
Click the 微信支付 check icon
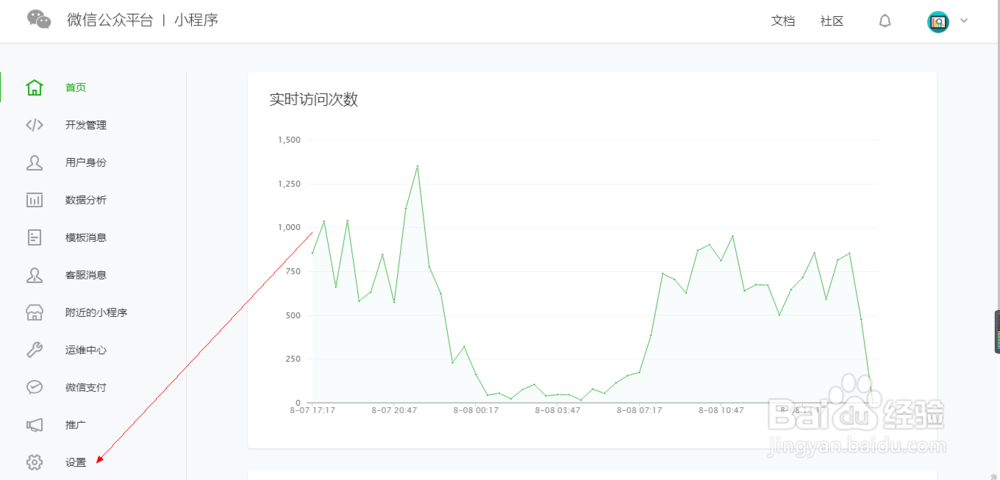click(34, 388)
